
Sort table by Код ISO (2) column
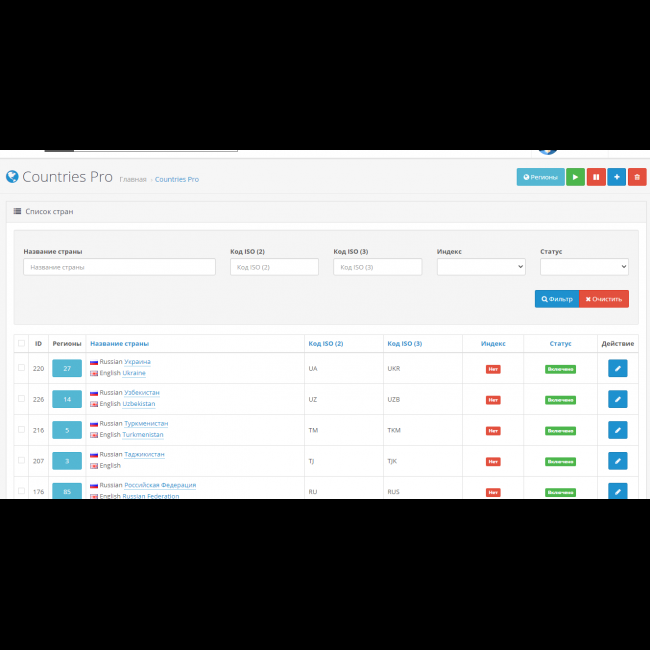point(326,343)
